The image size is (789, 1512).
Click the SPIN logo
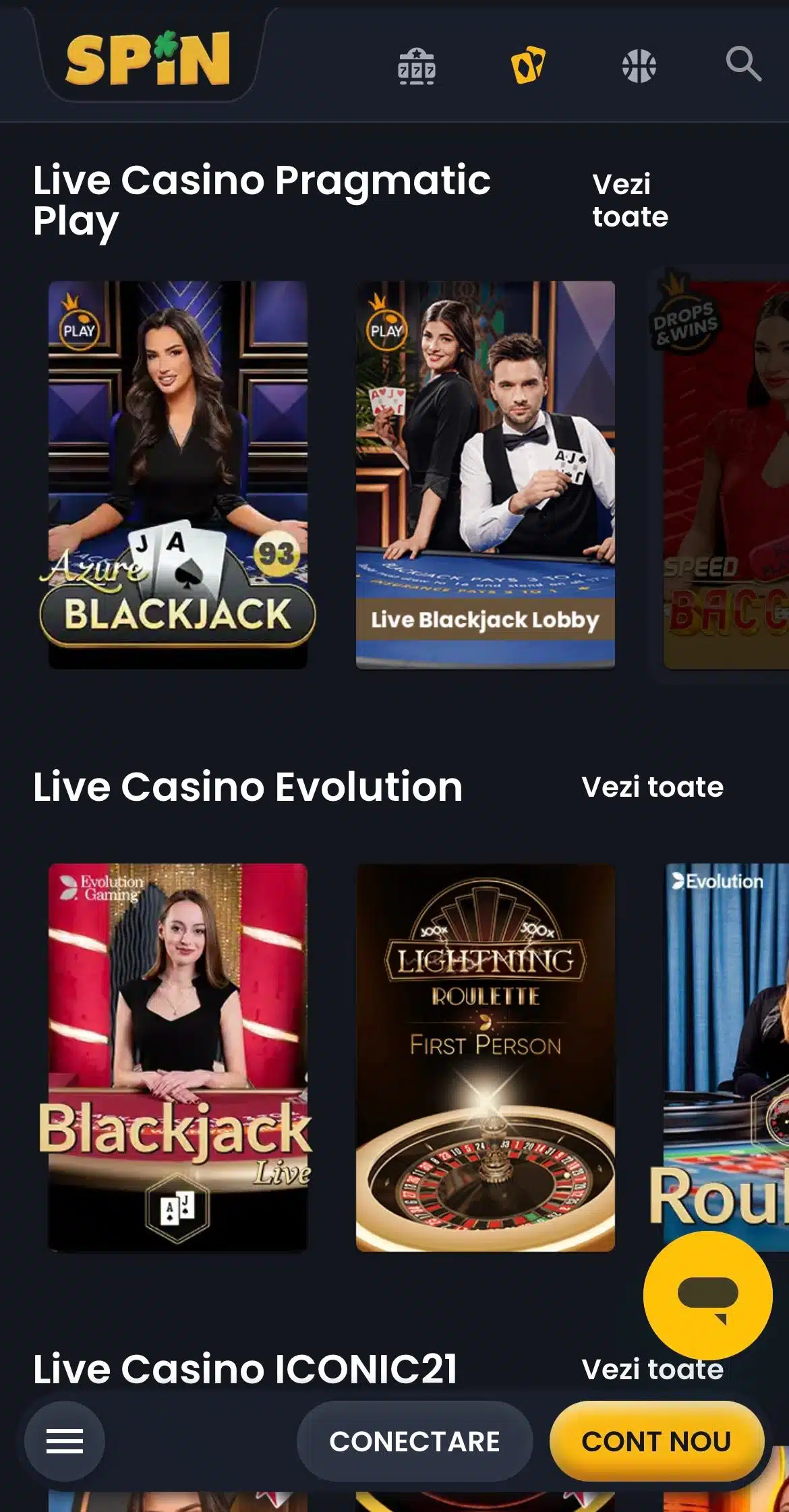[148, 58]
